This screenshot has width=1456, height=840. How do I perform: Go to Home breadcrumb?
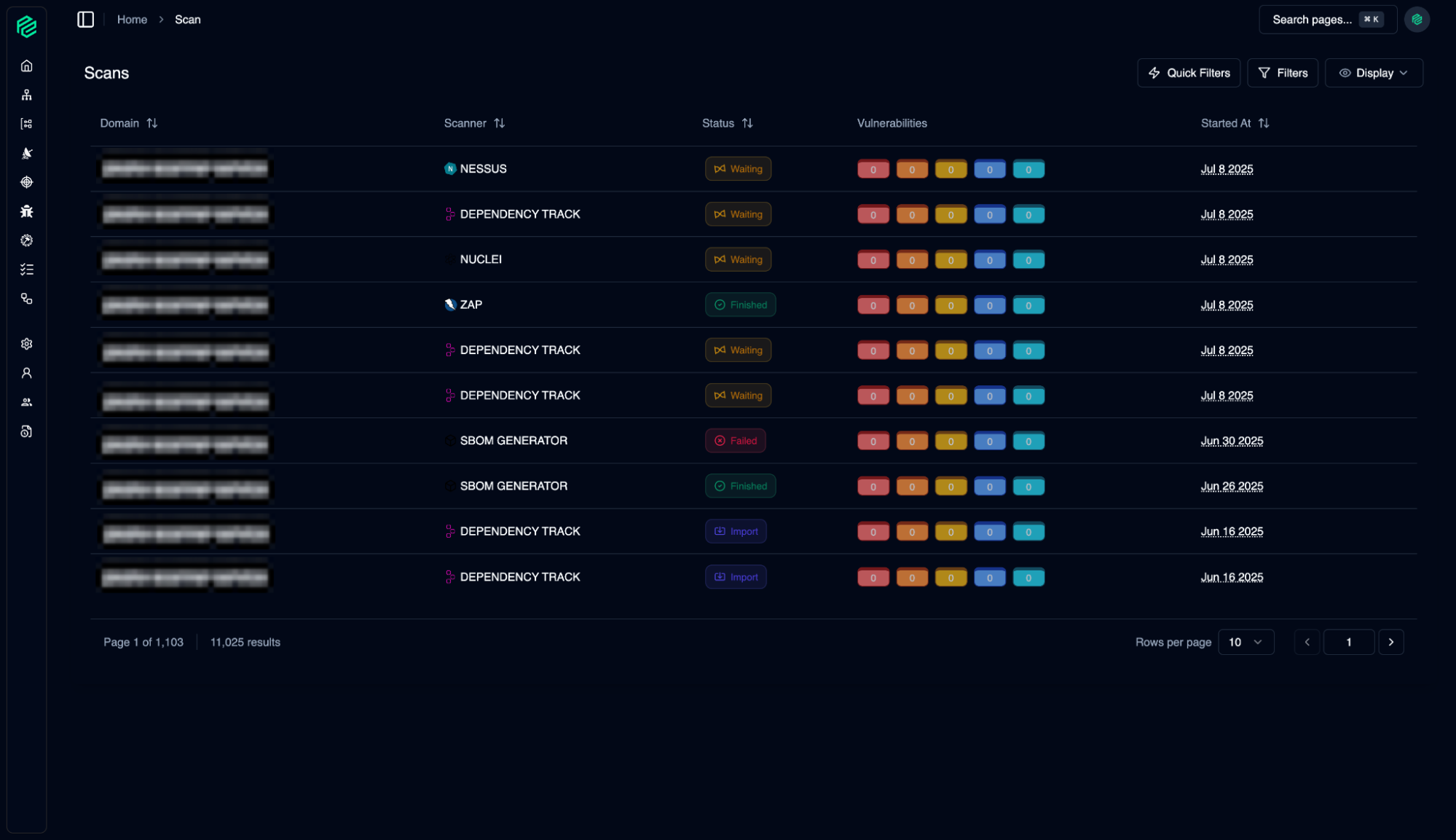click(x=132, y=20)
